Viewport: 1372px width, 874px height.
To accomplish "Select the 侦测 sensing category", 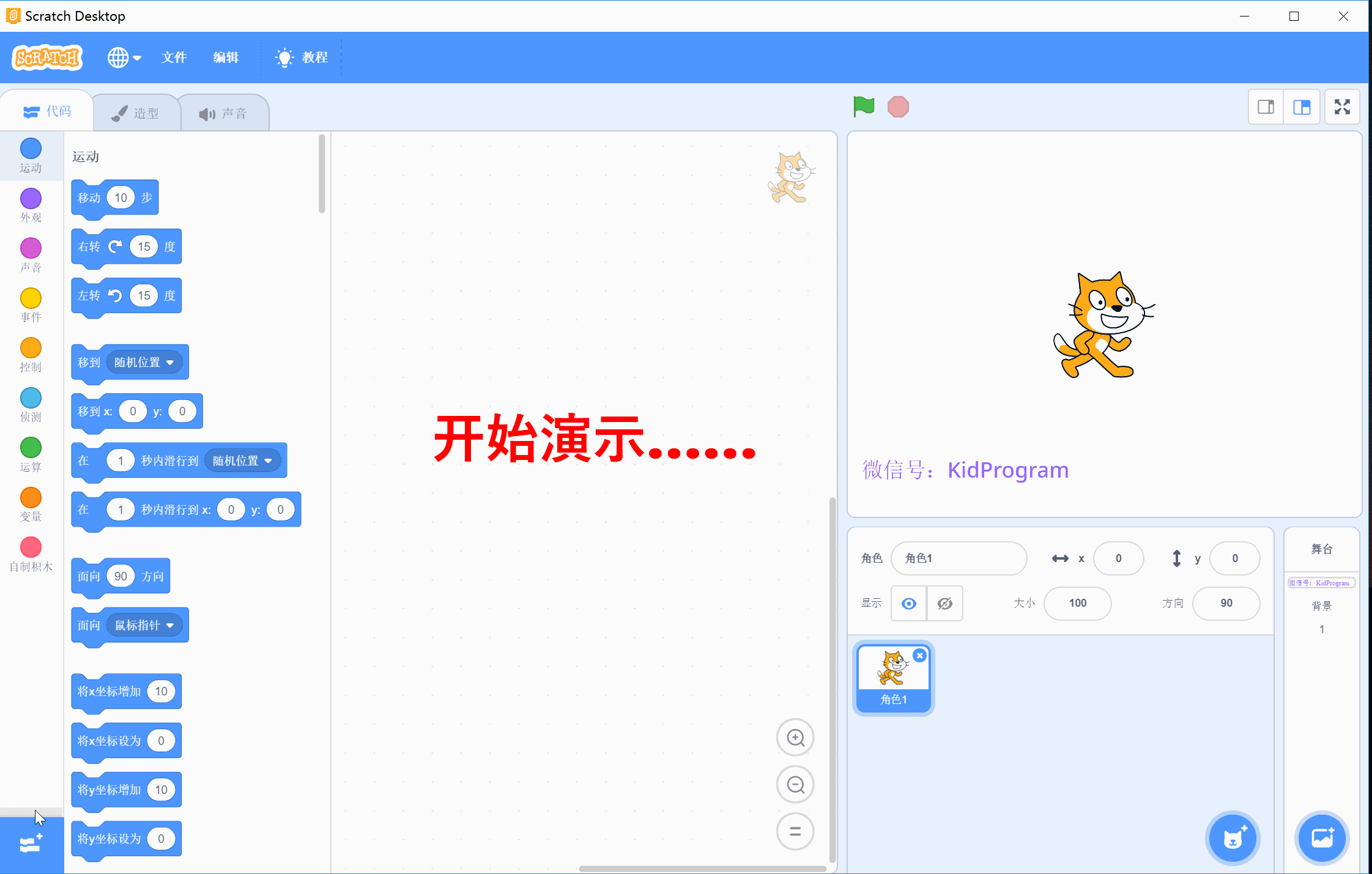I will 31,405.
